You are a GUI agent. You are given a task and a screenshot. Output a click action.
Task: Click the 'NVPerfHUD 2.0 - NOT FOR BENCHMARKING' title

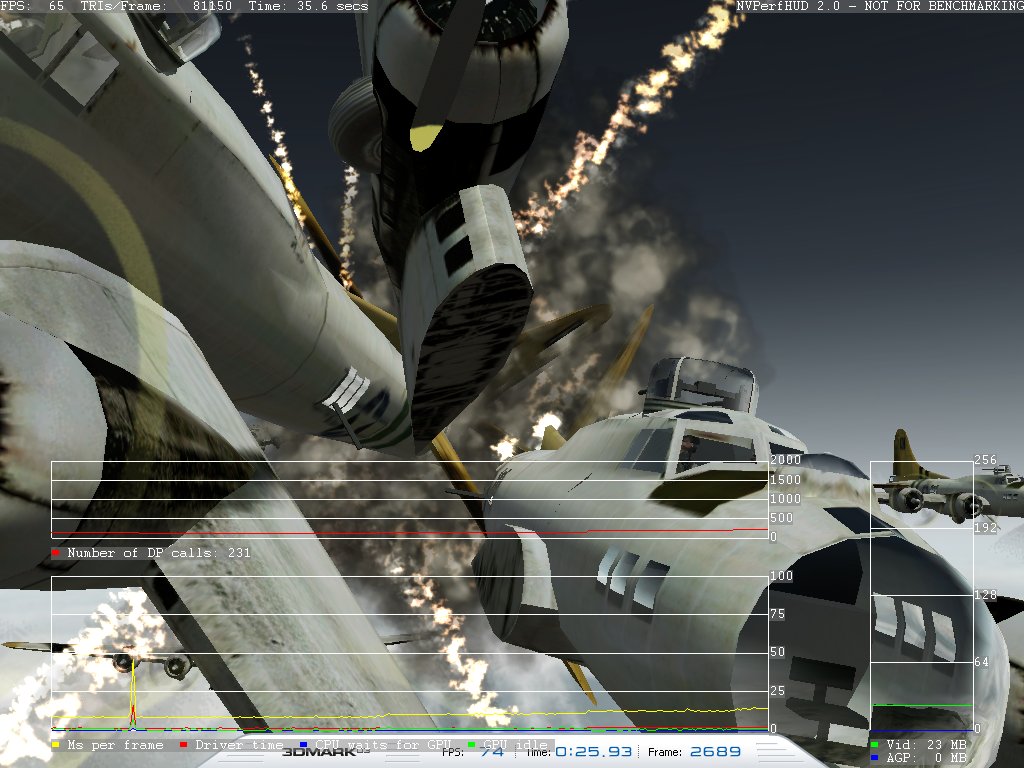(x=880, y=7)
